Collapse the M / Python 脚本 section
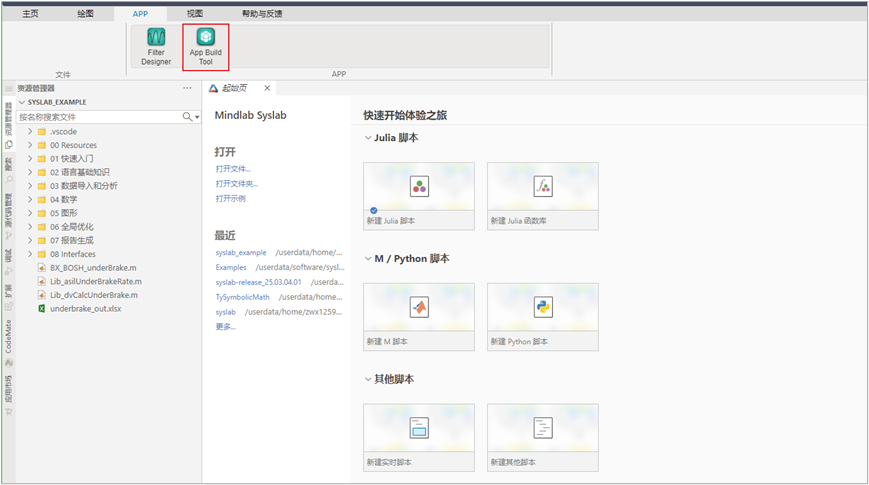Screen dimensions: 869x485 pyautogui.click(x=367, y=258)
